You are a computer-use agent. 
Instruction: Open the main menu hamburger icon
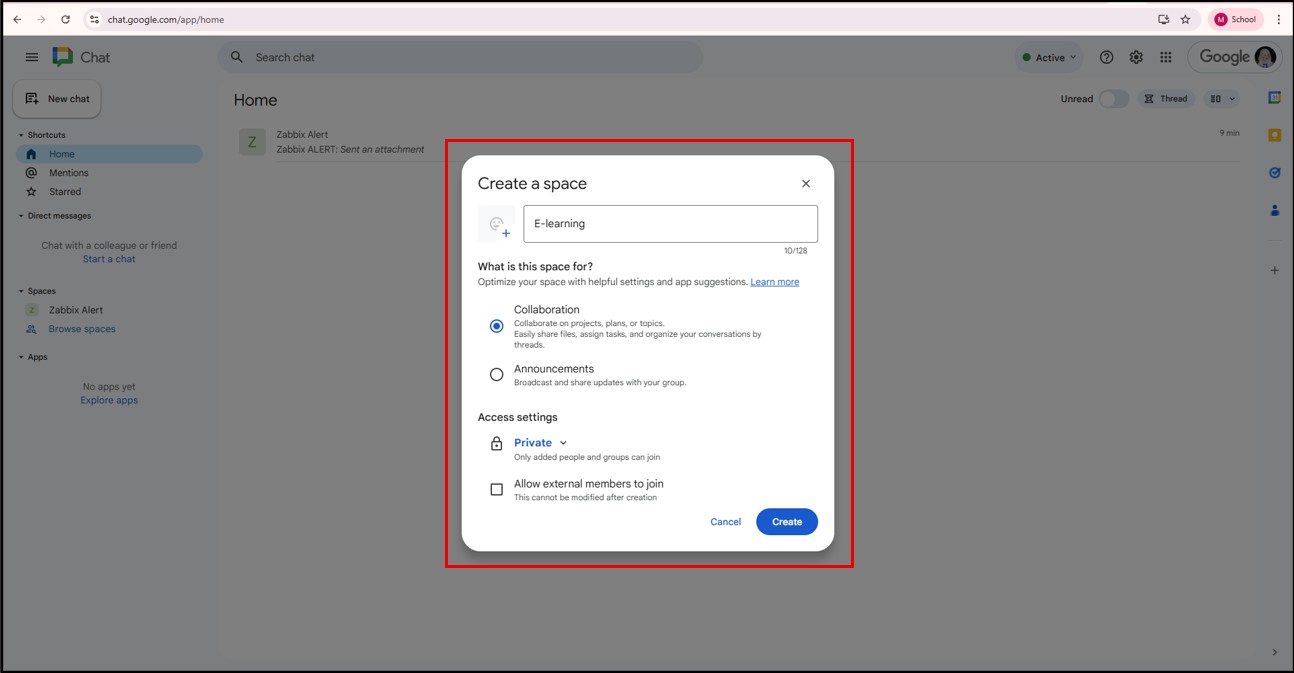(32, 58)
